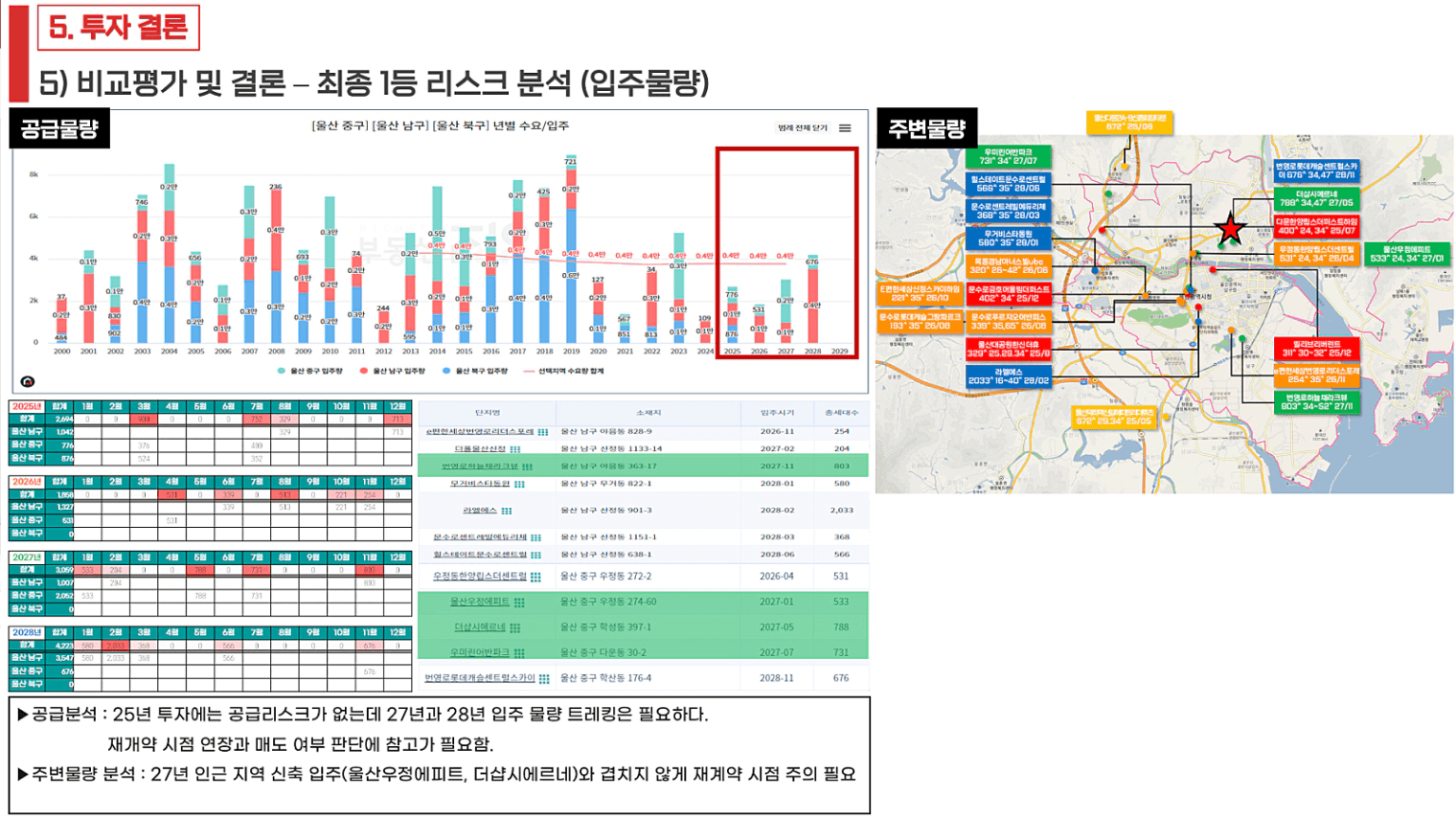Click the 2025 bar in the chart
This screenshot has height=819, width=1456.
(x=732, y=314)
